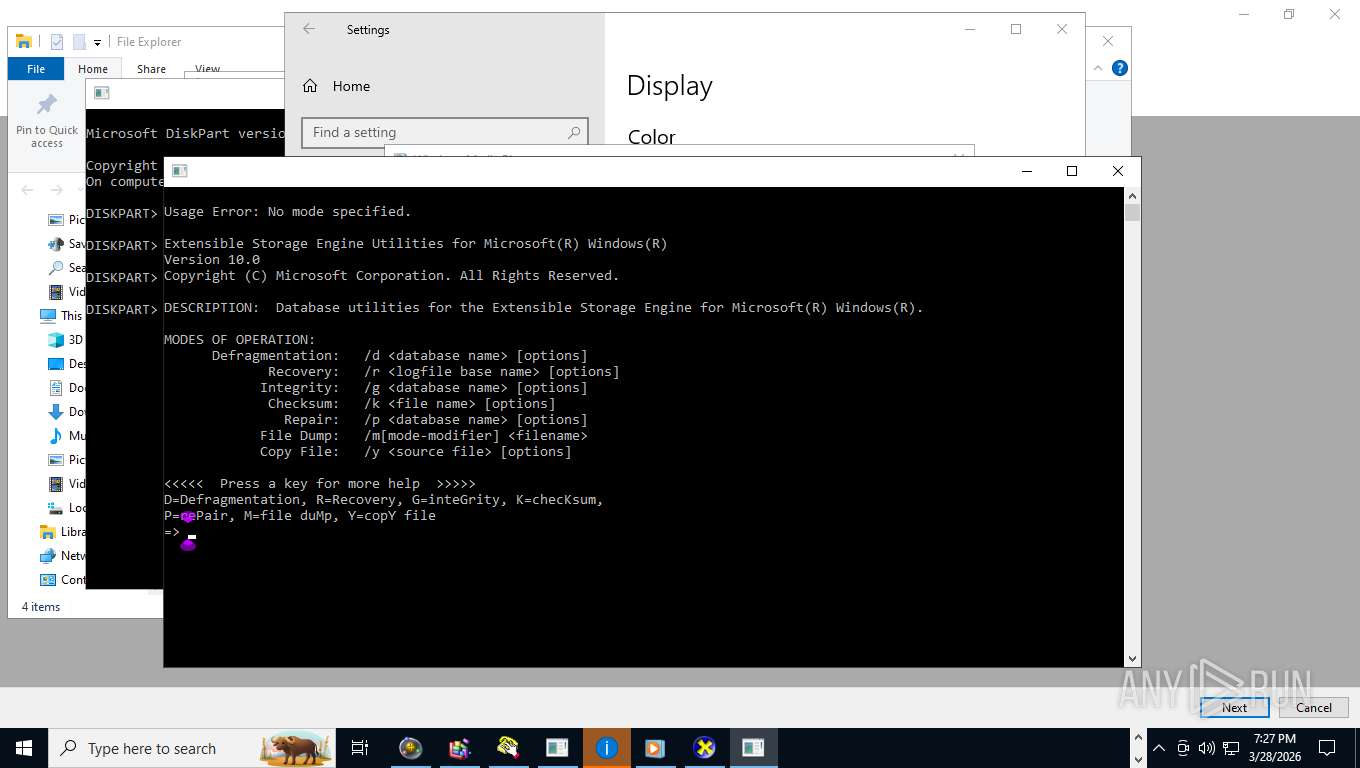Click the 'Version 10.0' console line
1360x768 pixels.
212,259
